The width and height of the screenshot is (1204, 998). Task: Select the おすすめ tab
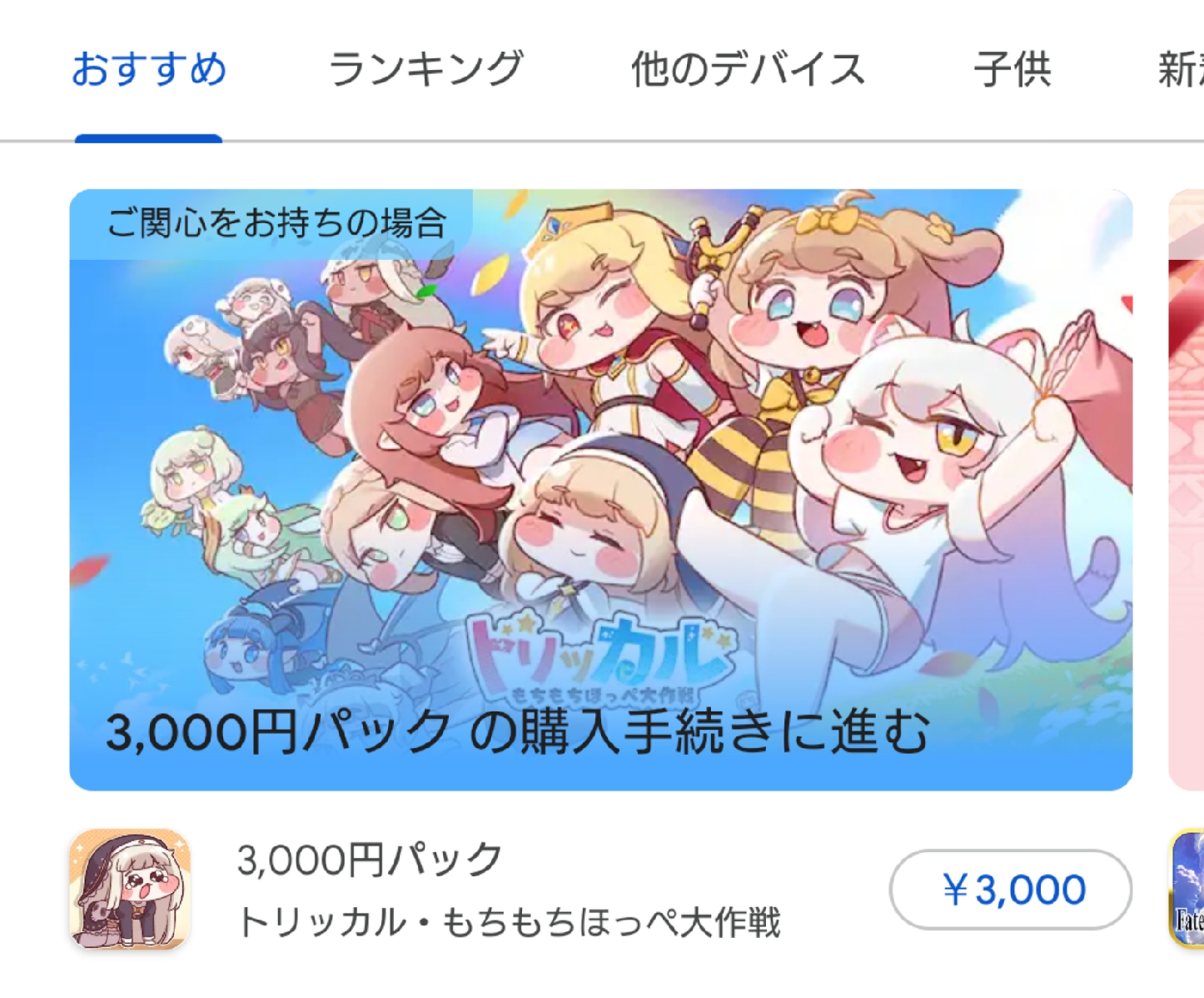[x=149, y=69]
